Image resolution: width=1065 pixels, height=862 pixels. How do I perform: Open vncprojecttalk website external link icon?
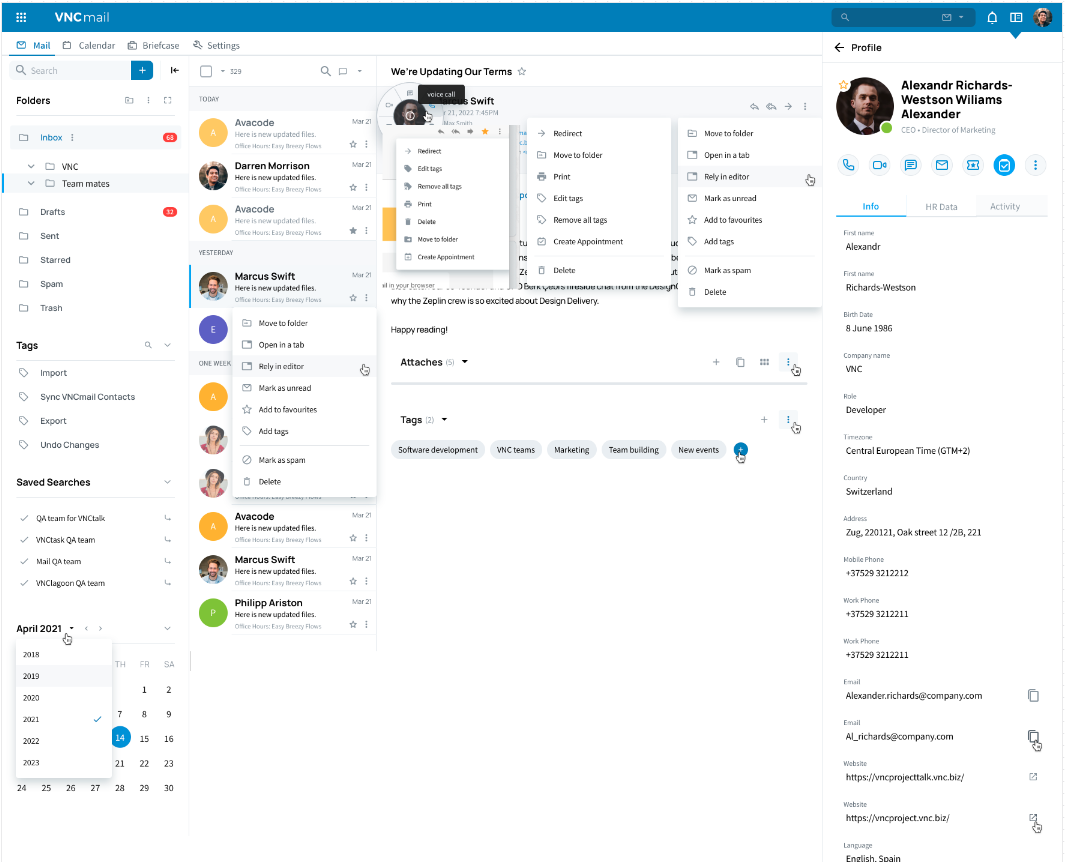click(x=1033, y=777)
